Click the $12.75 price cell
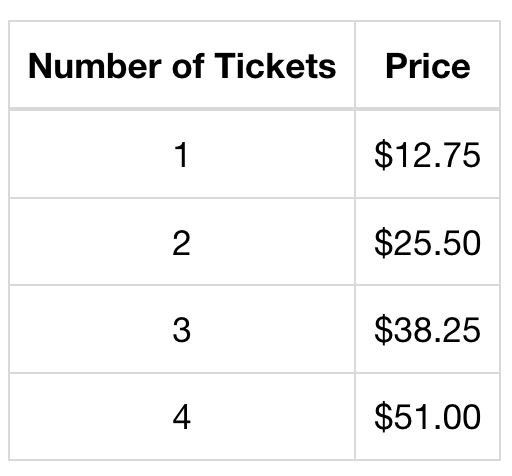 pyautogui.click(x=428, y=155)
